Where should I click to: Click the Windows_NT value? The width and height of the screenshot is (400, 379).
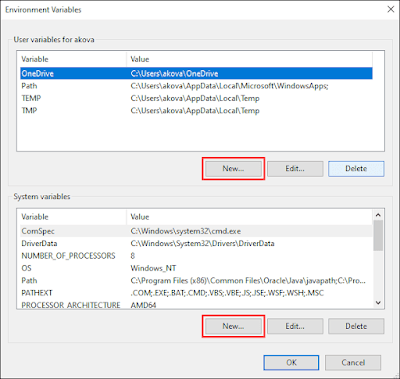click(153, 268)
